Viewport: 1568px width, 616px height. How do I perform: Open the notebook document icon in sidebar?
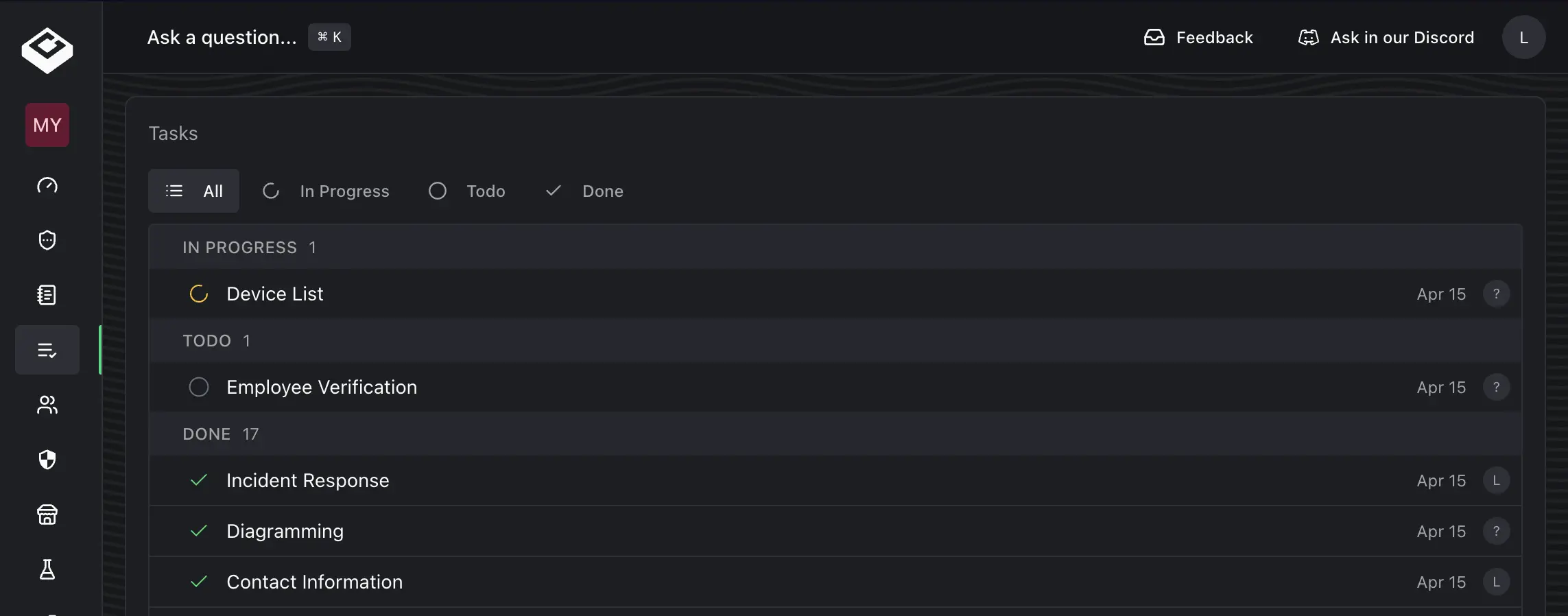point(47,295)
